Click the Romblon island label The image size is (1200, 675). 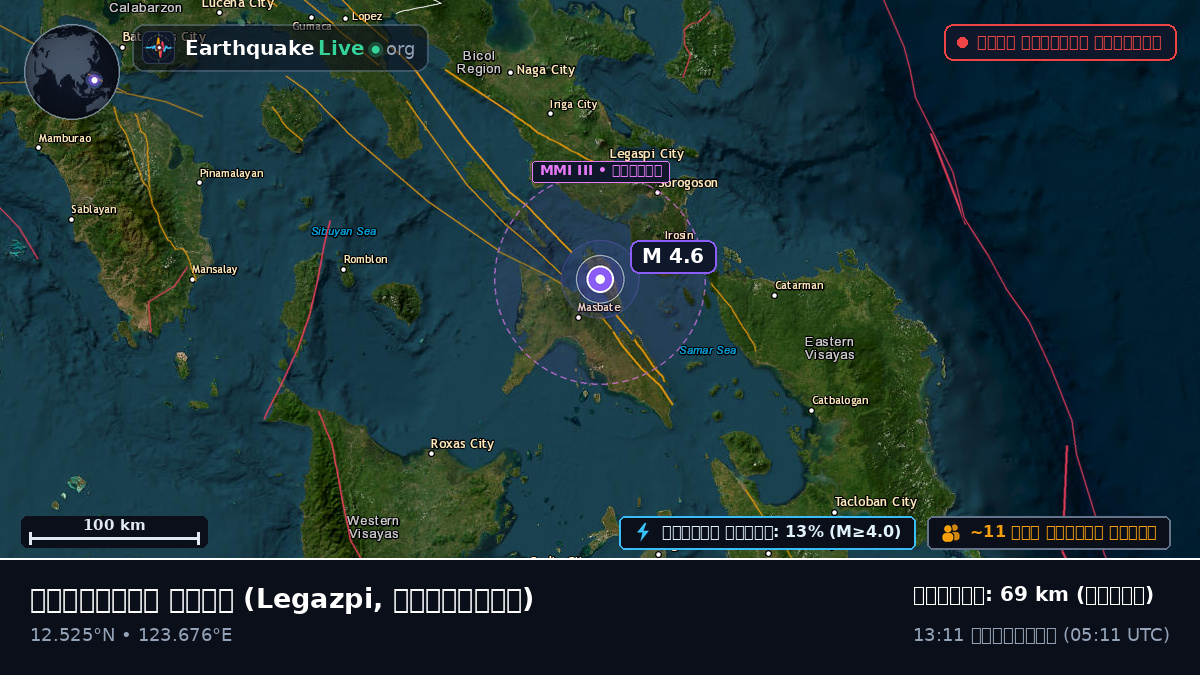pos(365,260)
